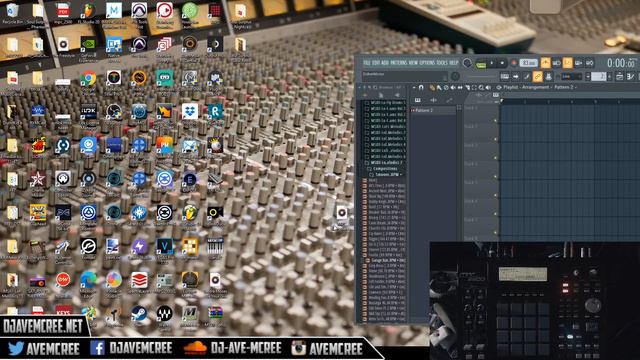Launch Steam from the desktop
The height and width of the screenshot is (360, 640).
tap(139, 314)
